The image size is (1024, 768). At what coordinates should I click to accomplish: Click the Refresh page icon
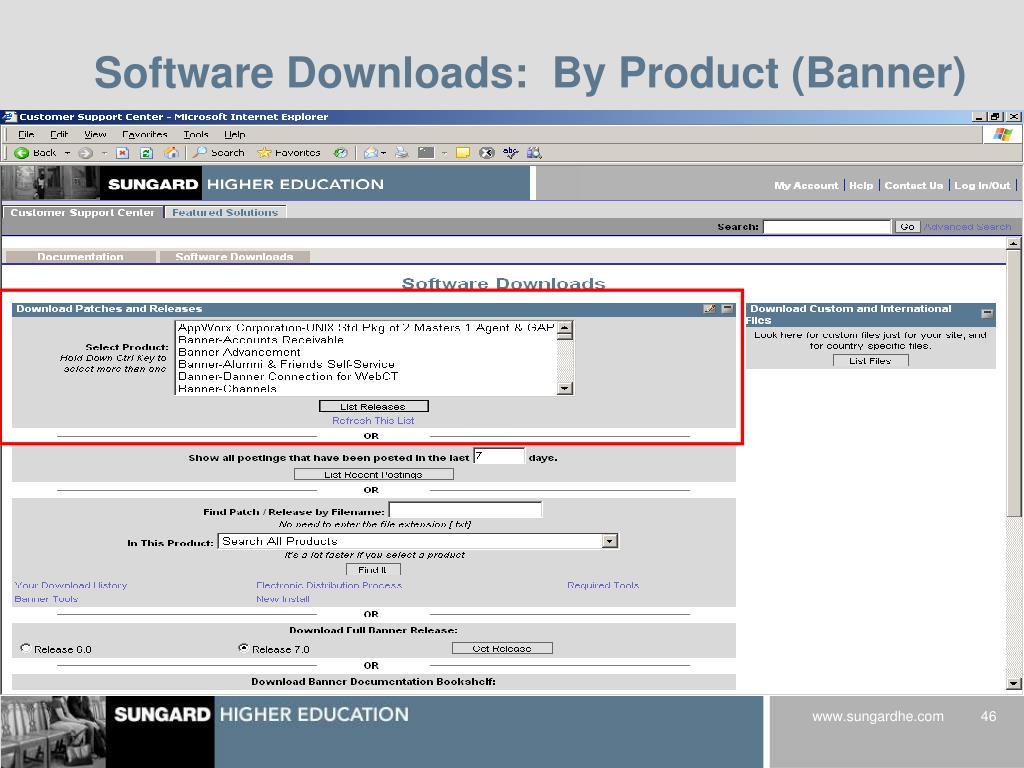146,153
